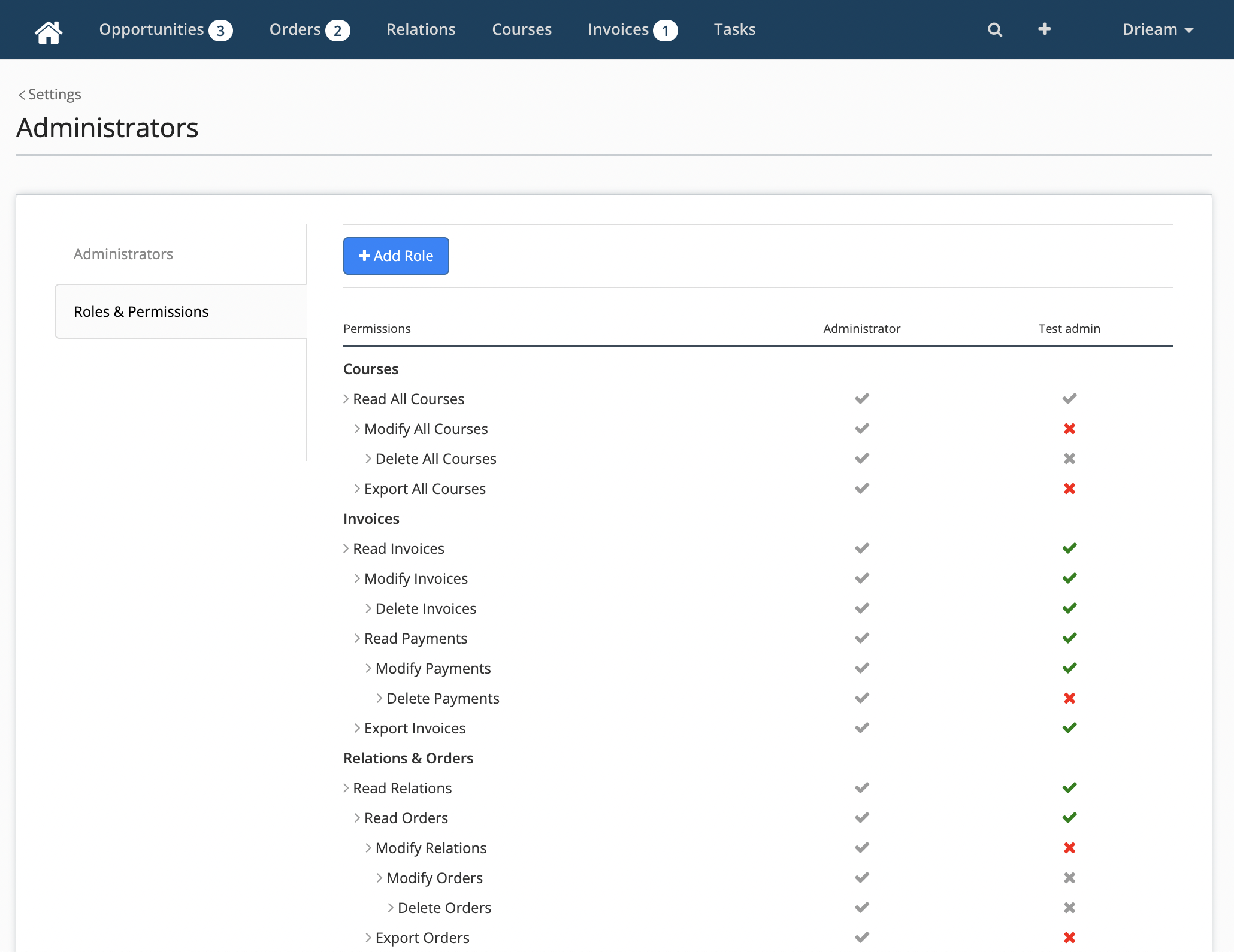1234x952 pixels.
Task: Click Test admin Modify Orders gray cross
Action: tap(1069, 878)
